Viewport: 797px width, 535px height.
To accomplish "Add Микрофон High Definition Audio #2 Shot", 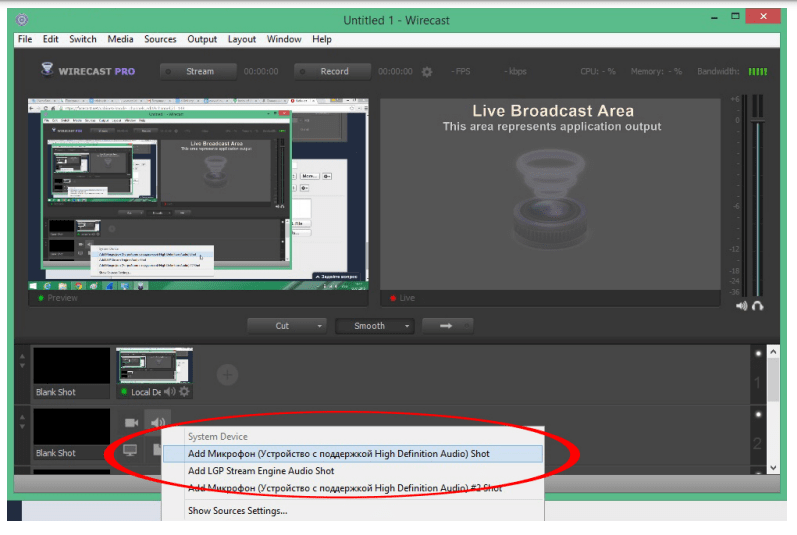I will [353, 488].
